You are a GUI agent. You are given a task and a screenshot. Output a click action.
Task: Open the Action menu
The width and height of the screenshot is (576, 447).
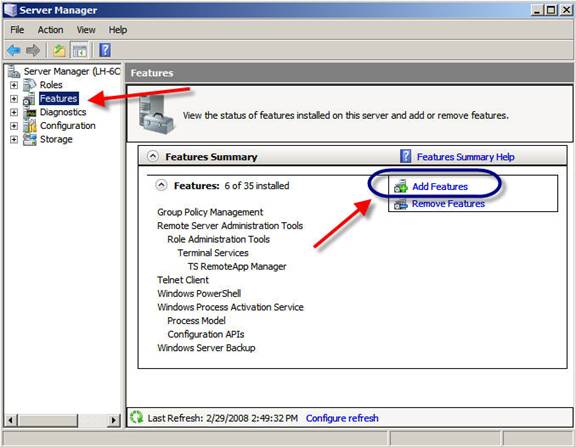(x=50, y=30)
